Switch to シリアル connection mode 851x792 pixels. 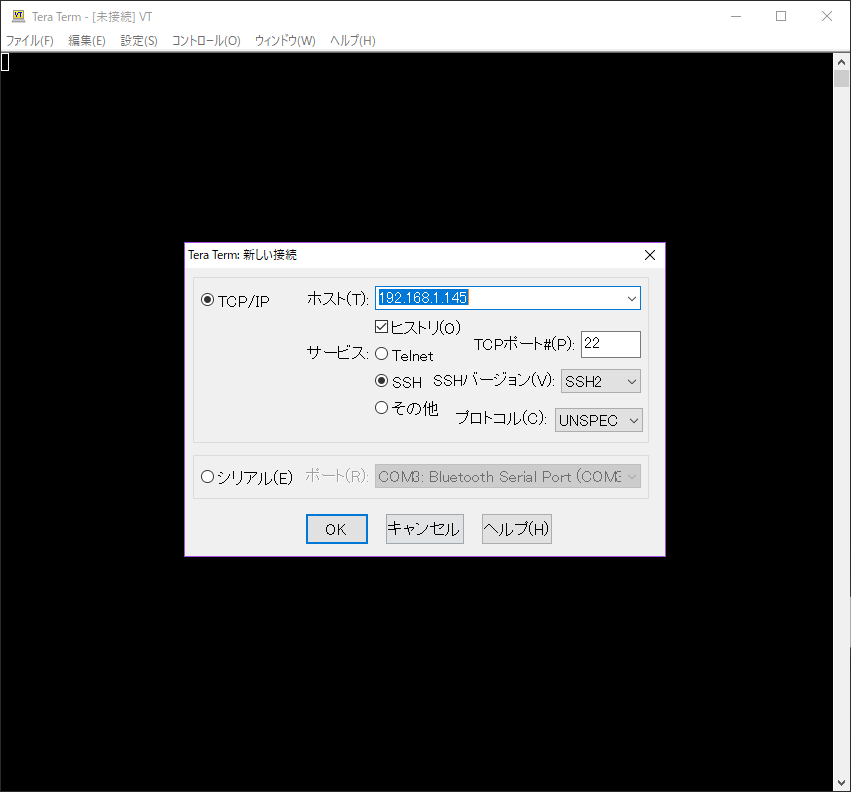tap(208, 477)
